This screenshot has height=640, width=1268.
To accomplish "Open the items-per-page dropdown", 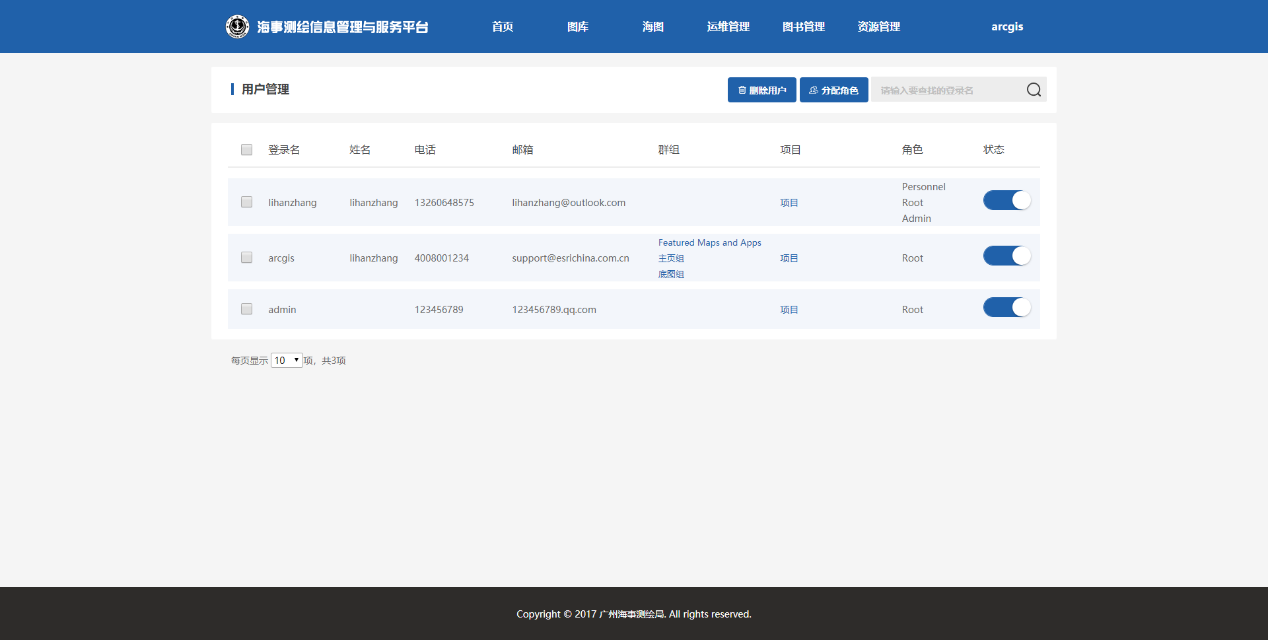I will tap(287, 360).
